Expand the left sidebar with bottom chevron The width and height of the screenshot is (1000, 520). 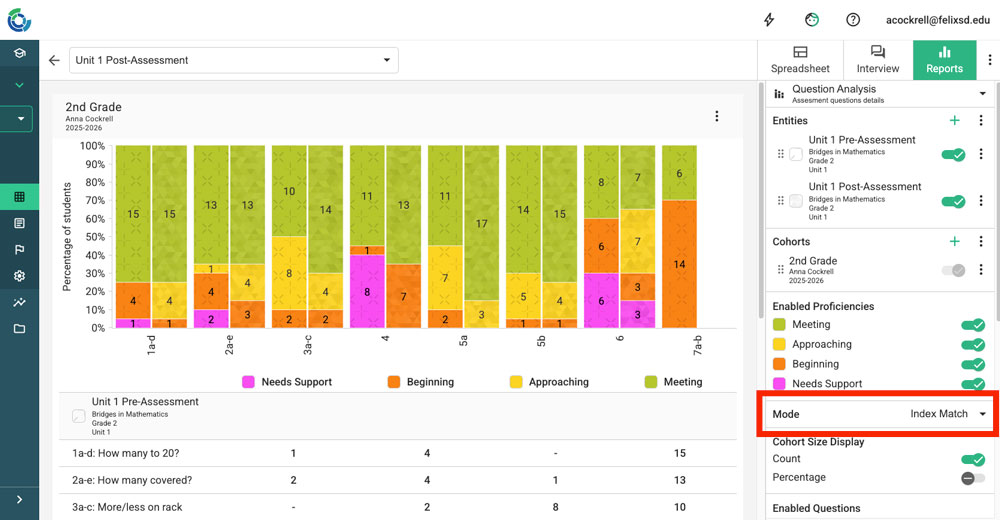point(19,499)
